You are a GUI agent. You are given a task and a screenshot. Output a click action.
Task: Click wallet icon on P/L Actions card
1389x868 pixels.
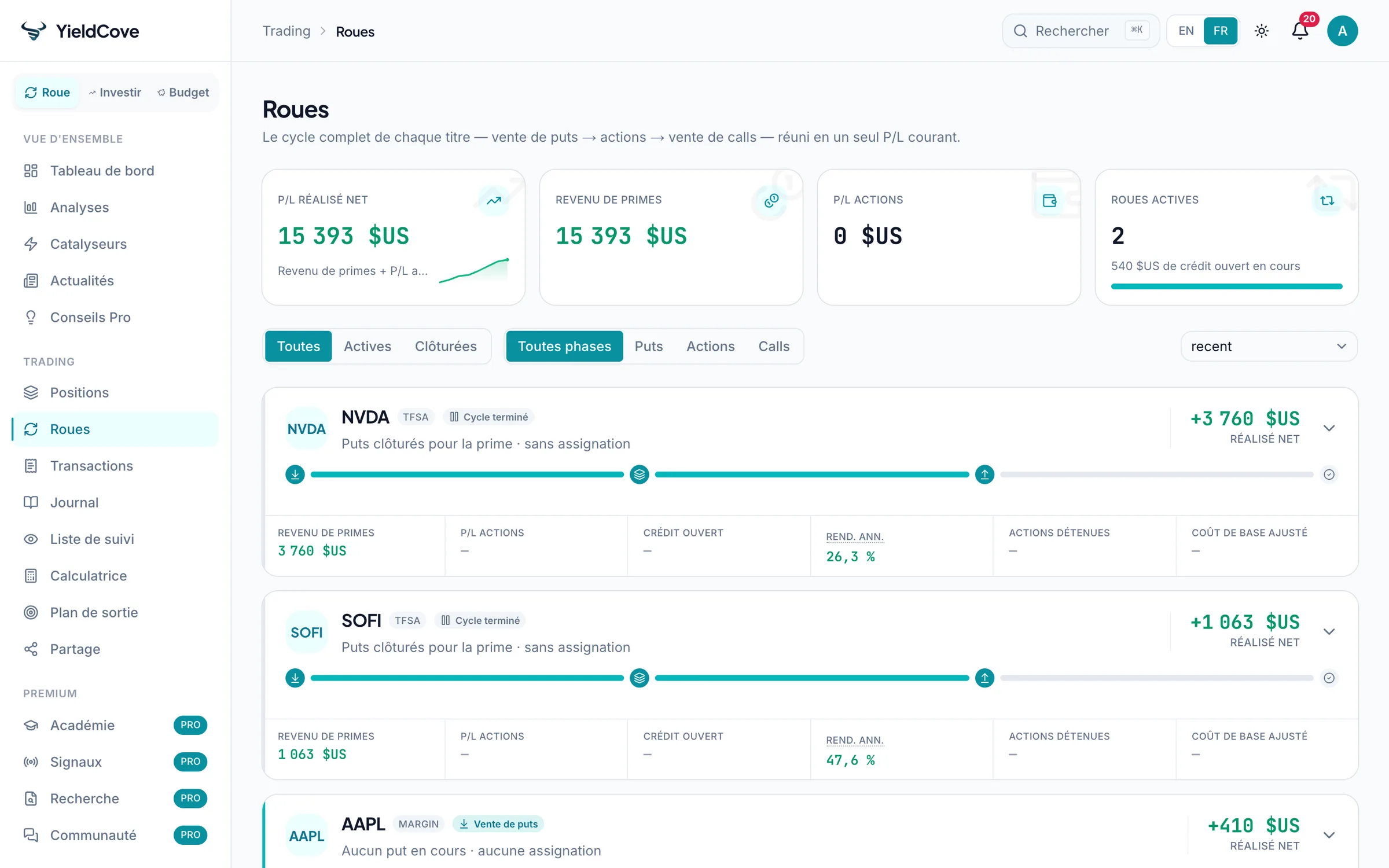[1049, 200]
